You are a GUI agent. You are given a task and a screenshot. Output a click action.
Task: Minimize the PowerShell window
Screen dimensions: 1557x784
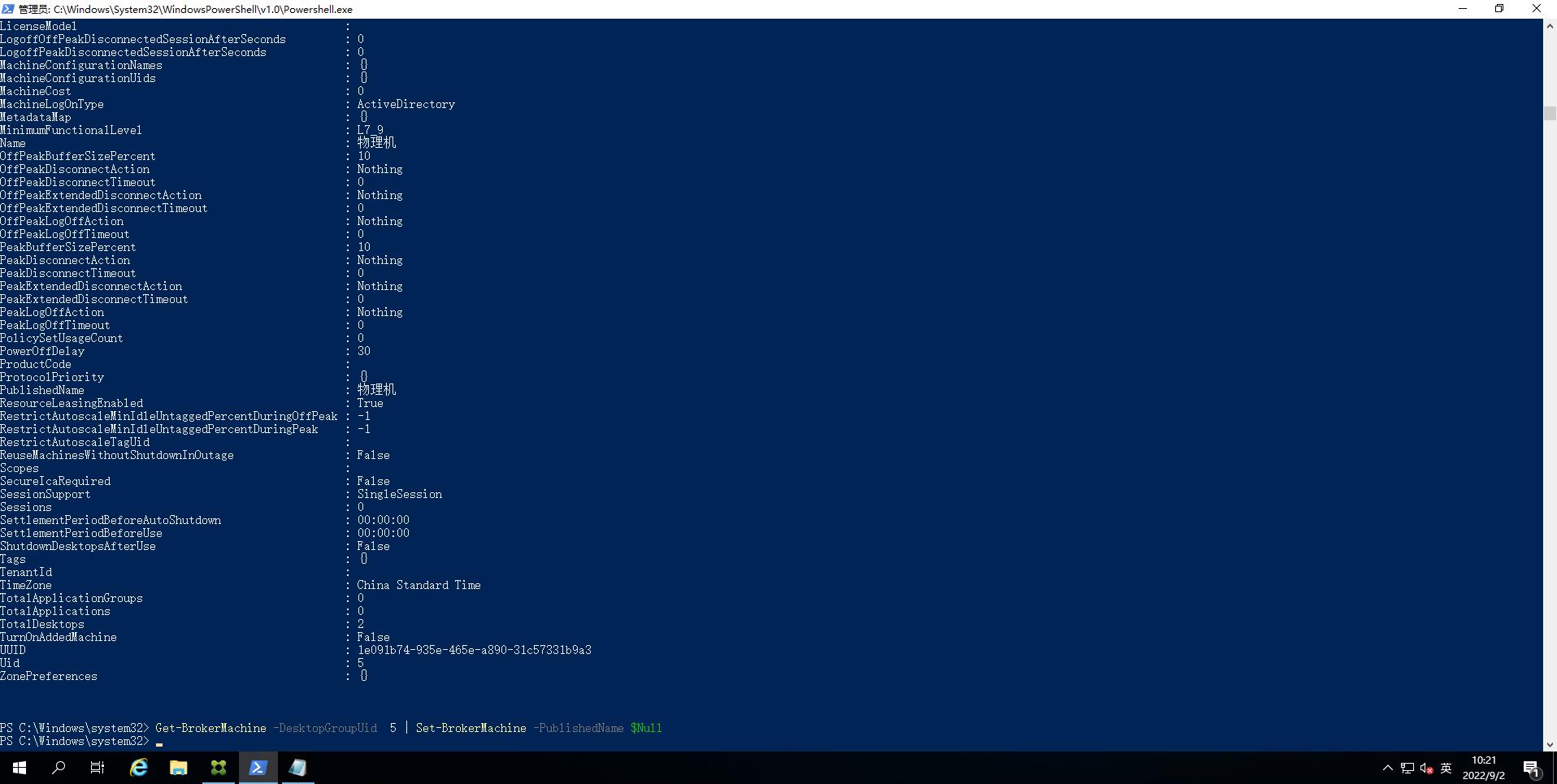[1463, 9]
